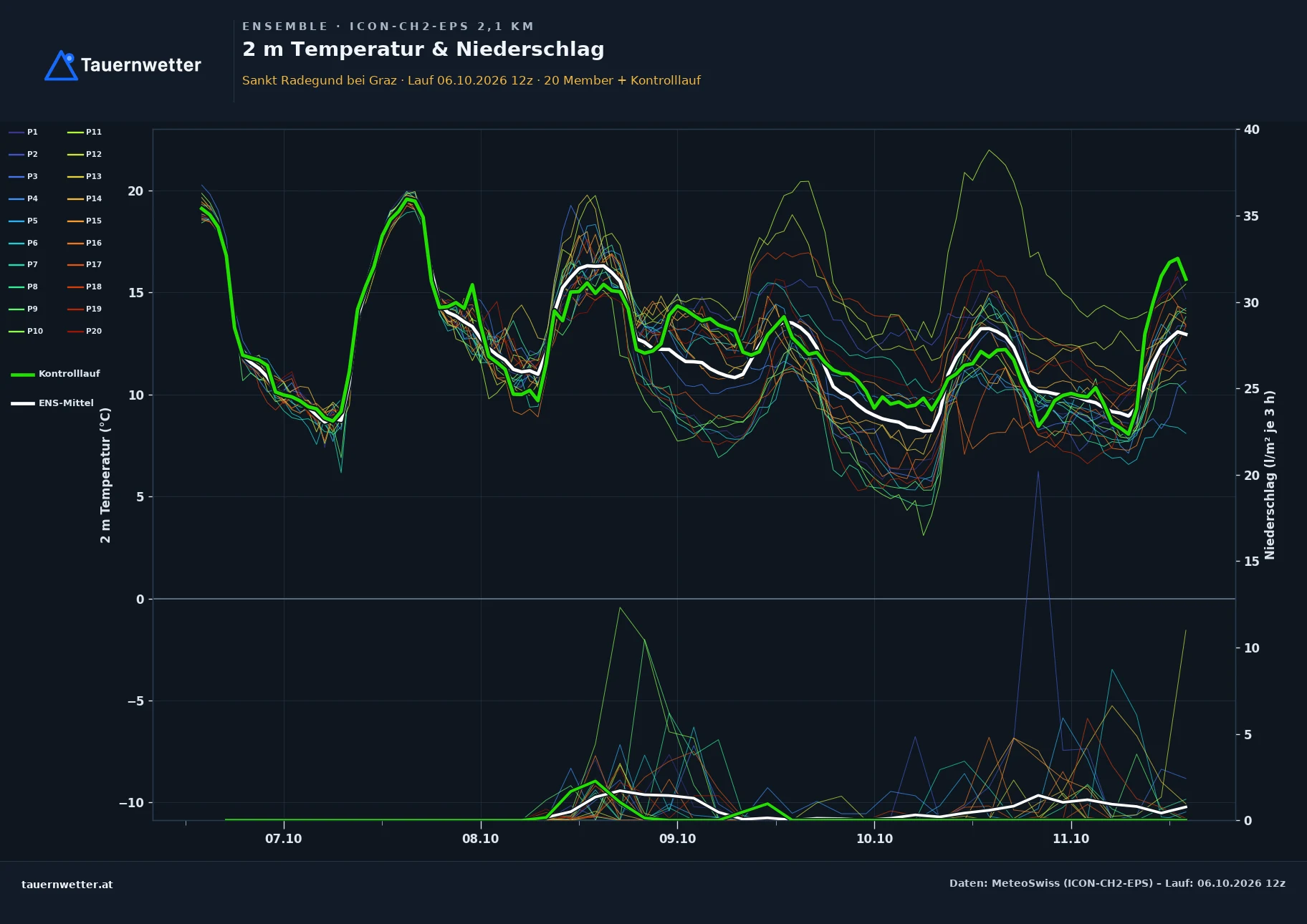Select the P12 legend entry
Viewport: 1307px width, 924px height.
(x=85, y=154)
